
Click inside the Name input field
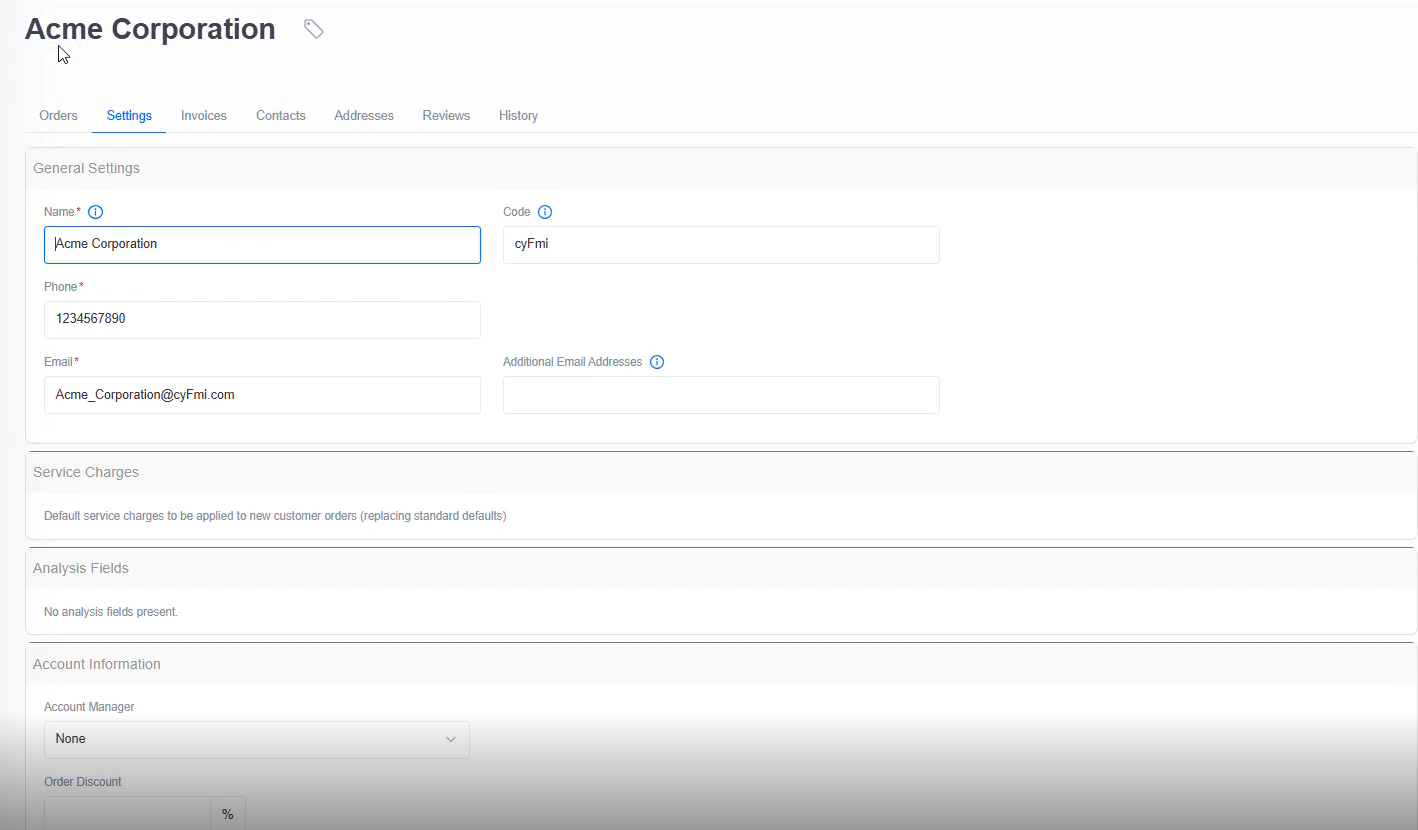[x=262, y=244]
